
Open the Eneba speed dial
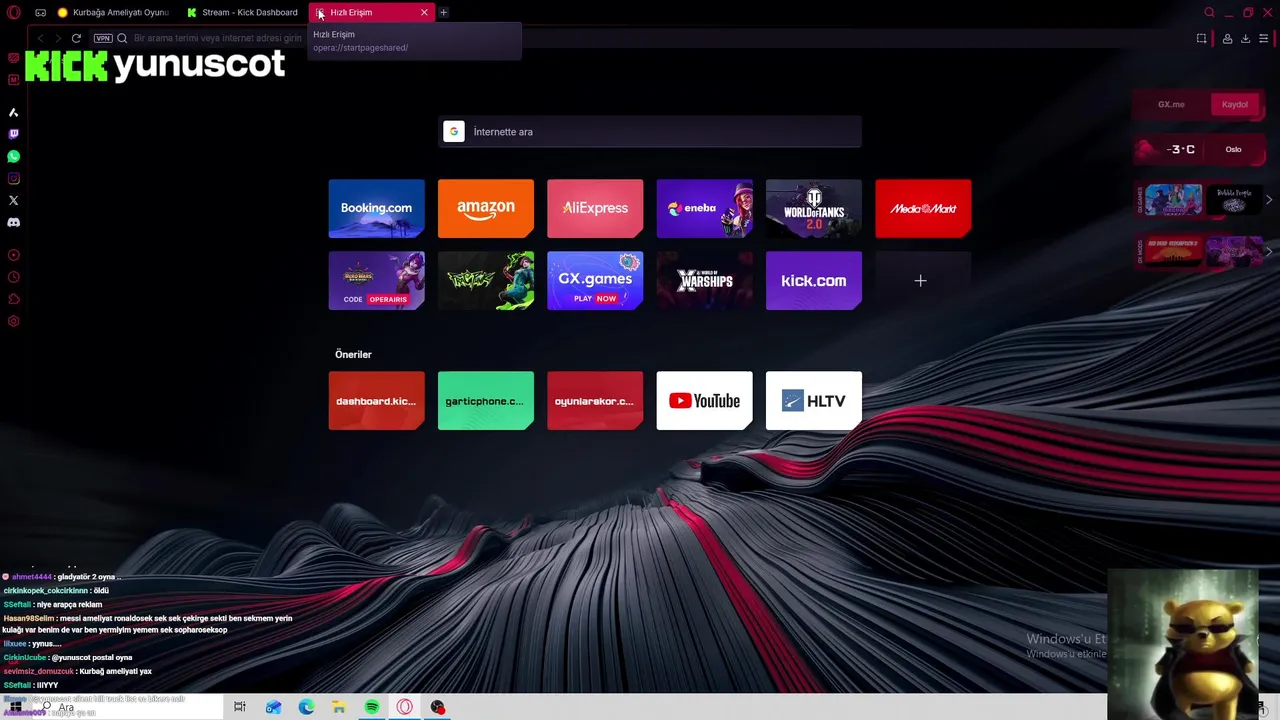704,208
